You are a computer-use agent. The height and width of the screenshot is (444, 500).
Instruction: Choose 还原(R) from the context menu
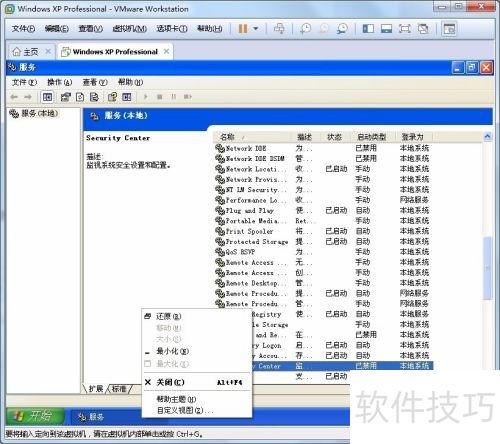(x=197, y=316)
